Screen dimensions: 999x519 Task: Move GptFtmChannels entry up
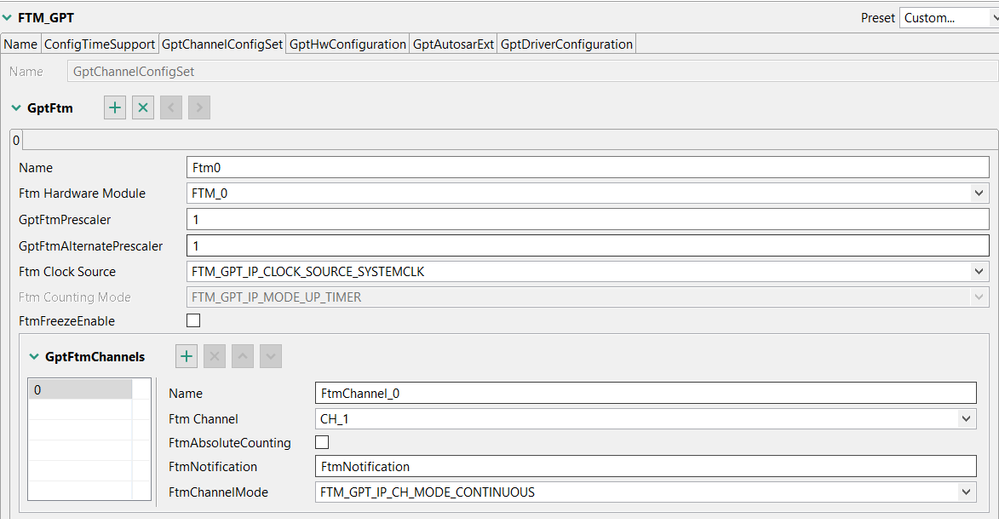pyautogui.click(x=242, y=356)
